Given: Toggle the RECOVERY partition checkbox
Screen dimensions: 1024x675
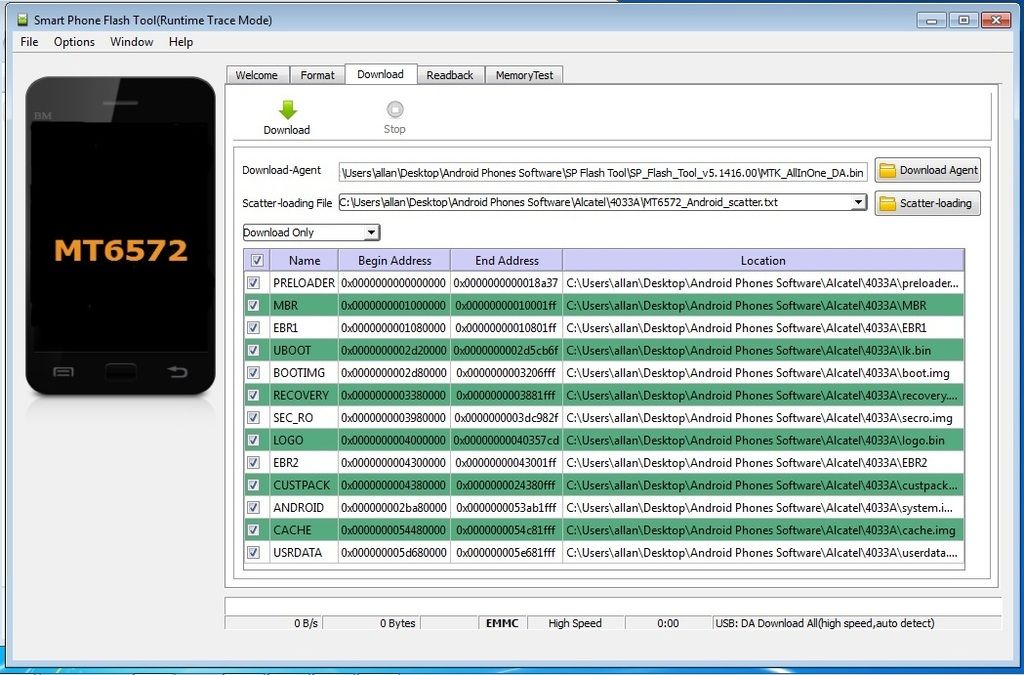Looking at the screenshot, I should tap(253, 395).
